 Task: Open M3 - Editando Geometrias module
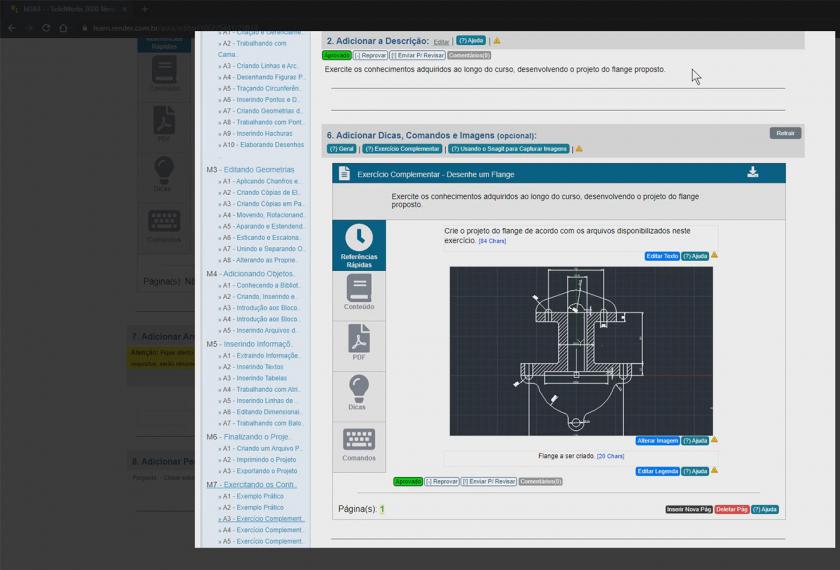pos(251,170)
